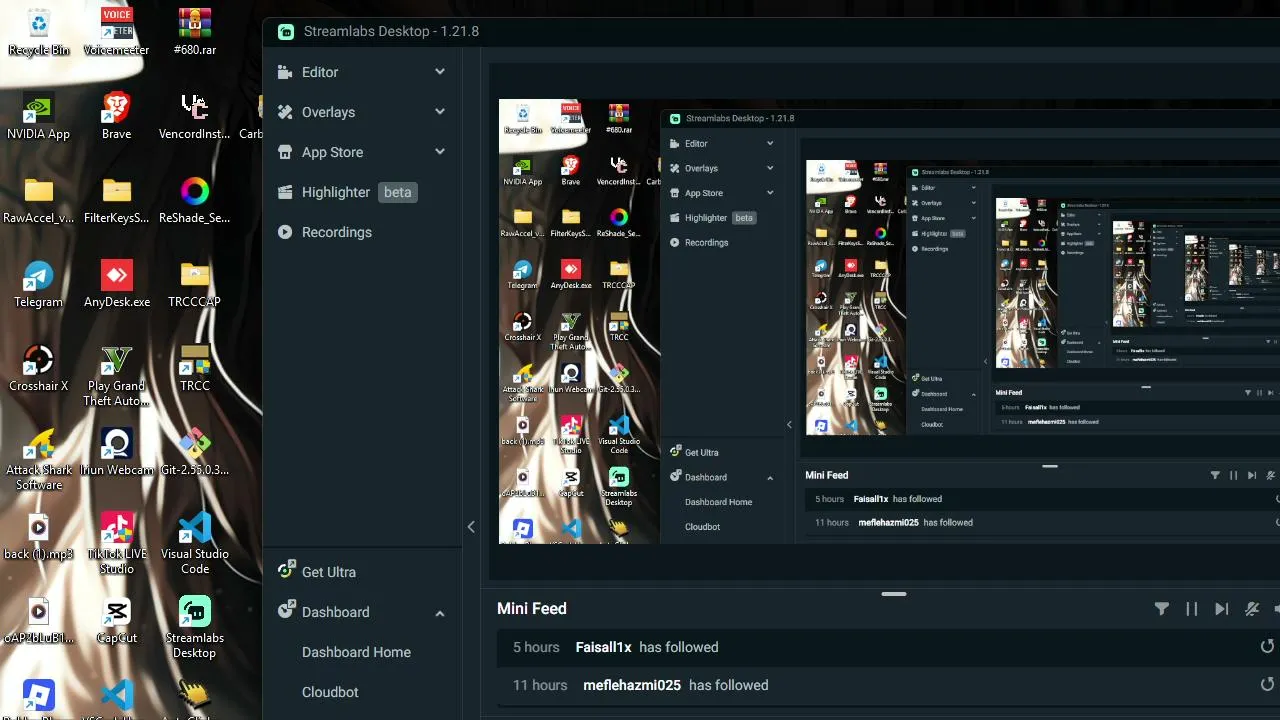Image resolution: width=1280 pixels, height=720 pixels.
Task: Click the '11 hours' timestamp
Action: (540, 685)
